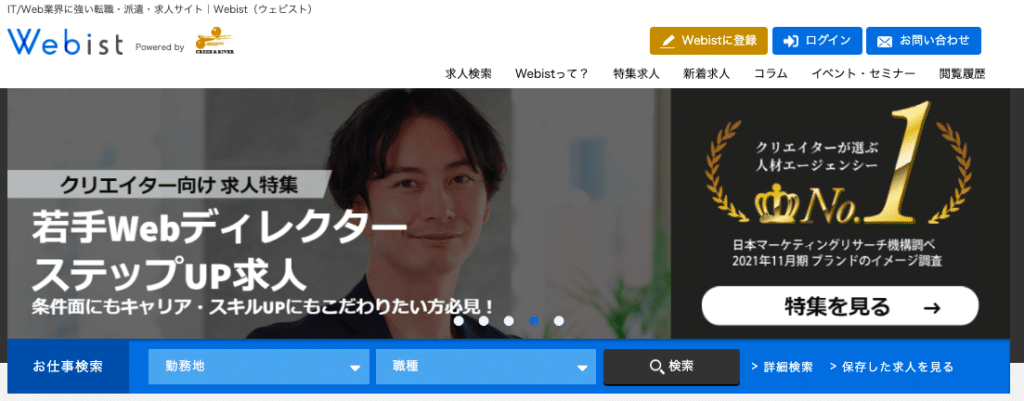Image resolution: width=1024 pixels, height=401 pixels.
Task: Go to イベント・セミナー page
Action: tap(863, 74)
